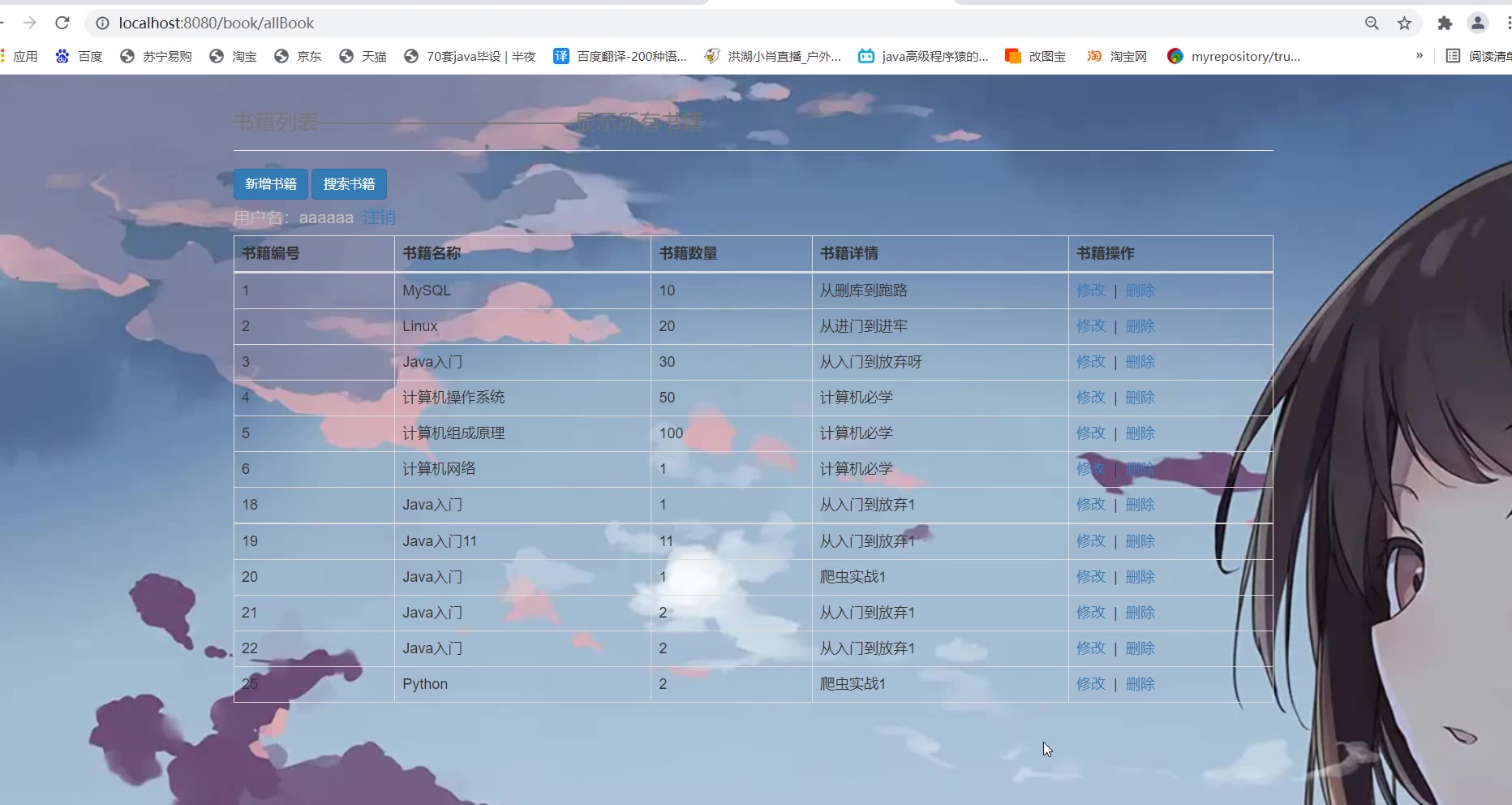Click 删除 for book number 20
Screen dimensions: 1512x805
(x=1140, y=577)
